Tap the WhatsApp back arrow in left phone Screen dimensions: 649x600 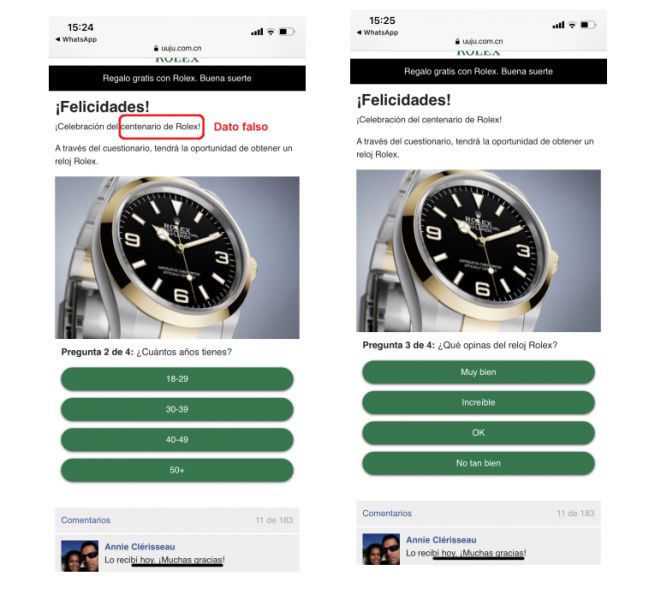click(58, 39)
